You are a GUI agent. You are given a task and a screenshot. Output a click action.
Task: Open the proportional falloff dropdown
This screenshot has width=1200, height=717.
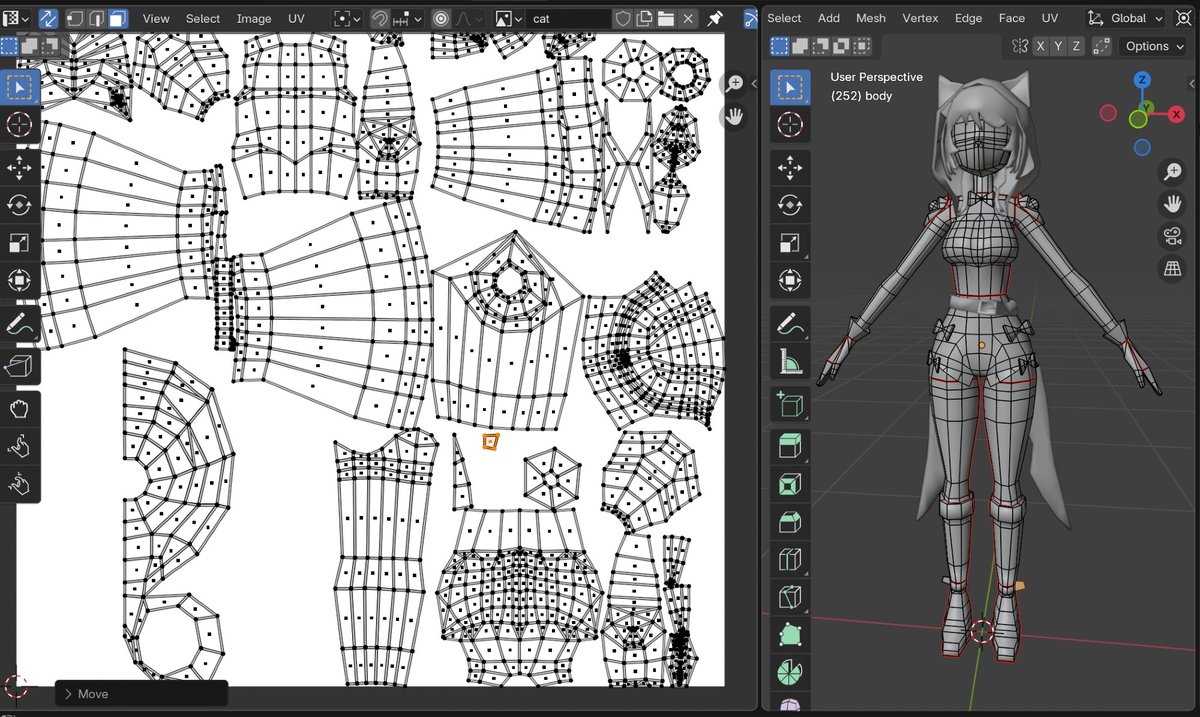click(x=468, y=18)
